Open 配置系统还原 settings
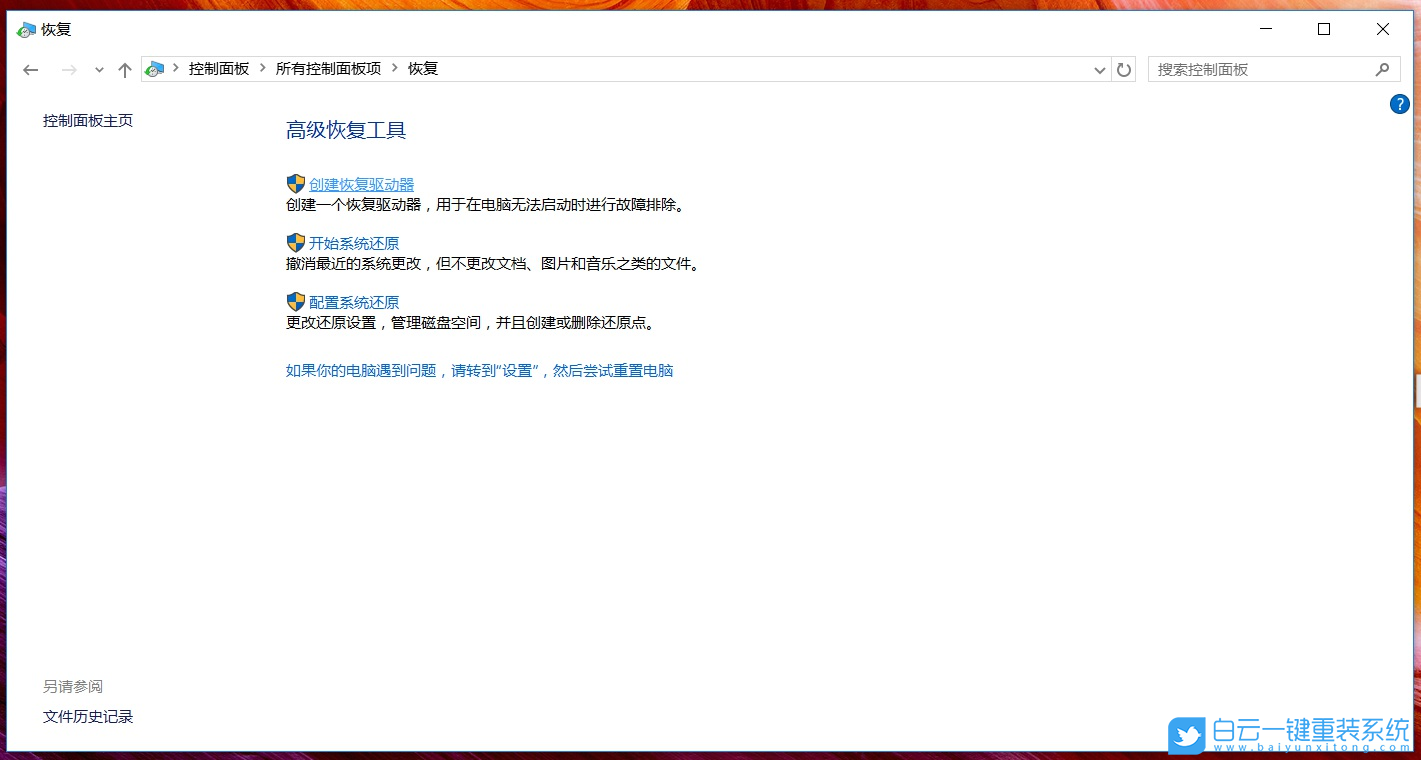Image resolution: width=1421 pixels, height=760 pixels. click(x=354, y=301)
